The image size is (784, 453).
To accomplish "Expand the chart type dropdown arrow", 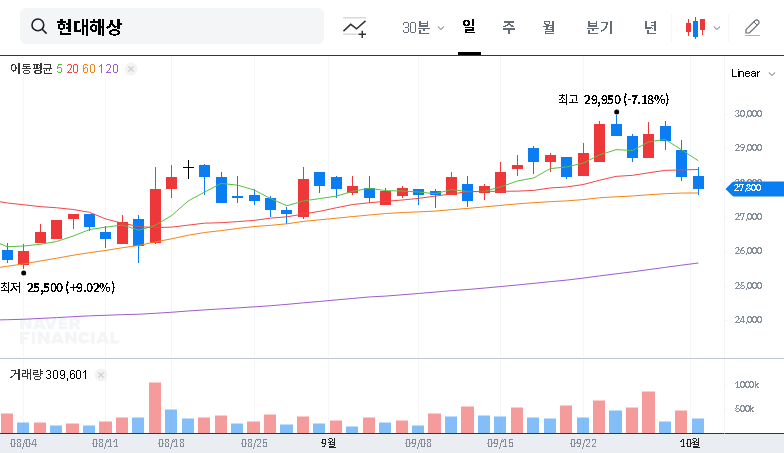I will coord(716,28).
